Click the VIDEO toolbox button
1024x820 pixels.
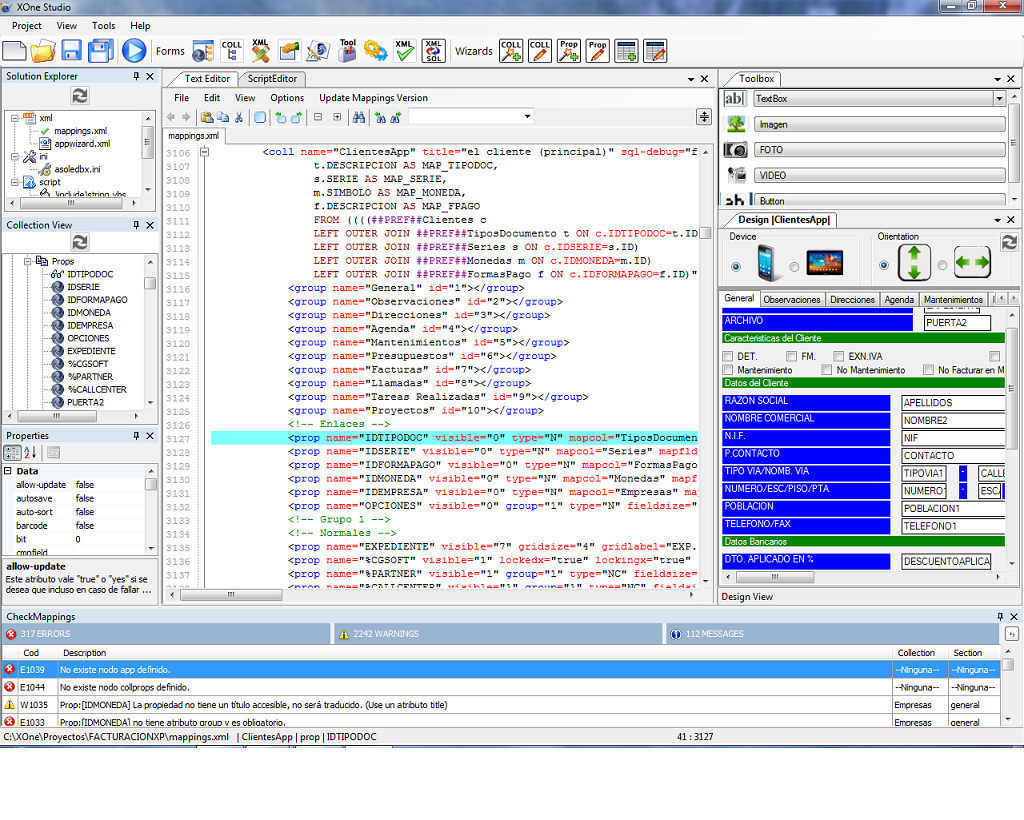[x=880, y=175]
